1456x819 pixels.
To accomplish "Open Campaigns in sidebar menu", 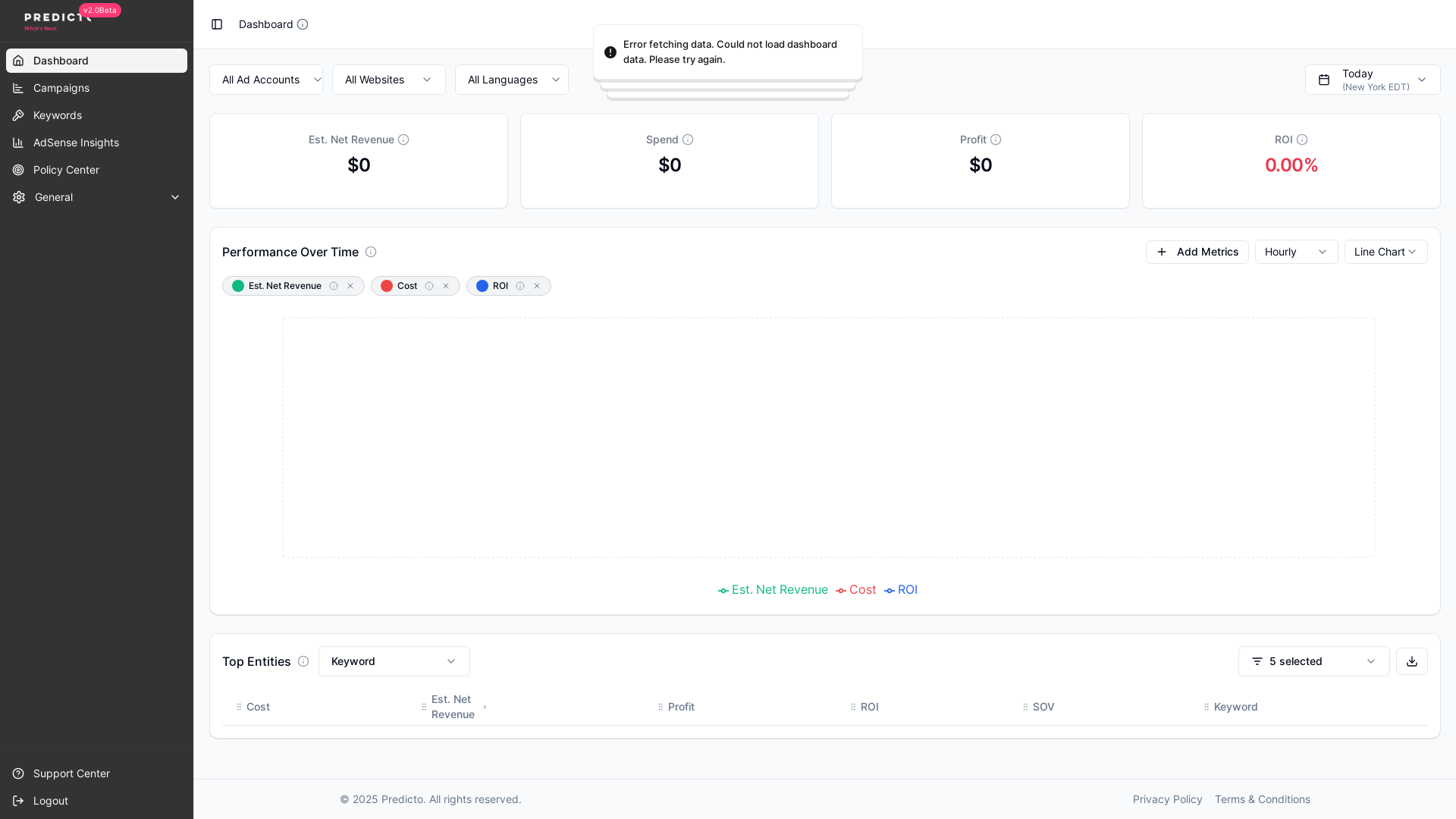I will [x=96, y=88].
